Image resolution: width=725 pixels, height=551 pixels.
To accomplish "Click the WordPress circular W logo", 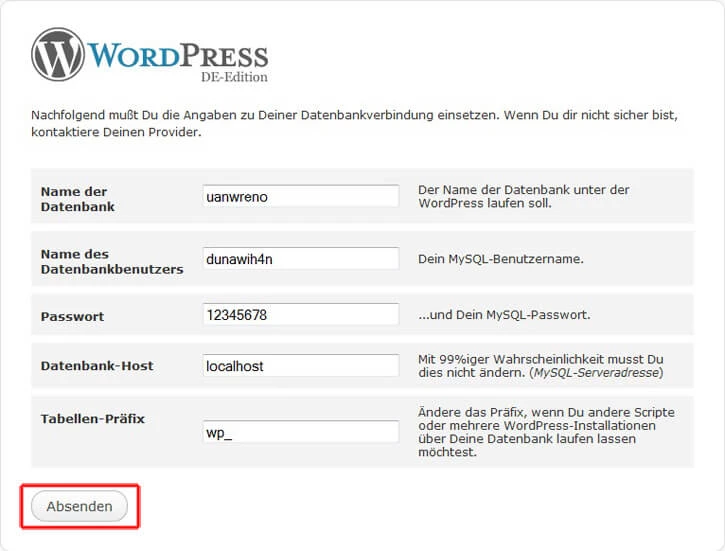I will [58, 54].
